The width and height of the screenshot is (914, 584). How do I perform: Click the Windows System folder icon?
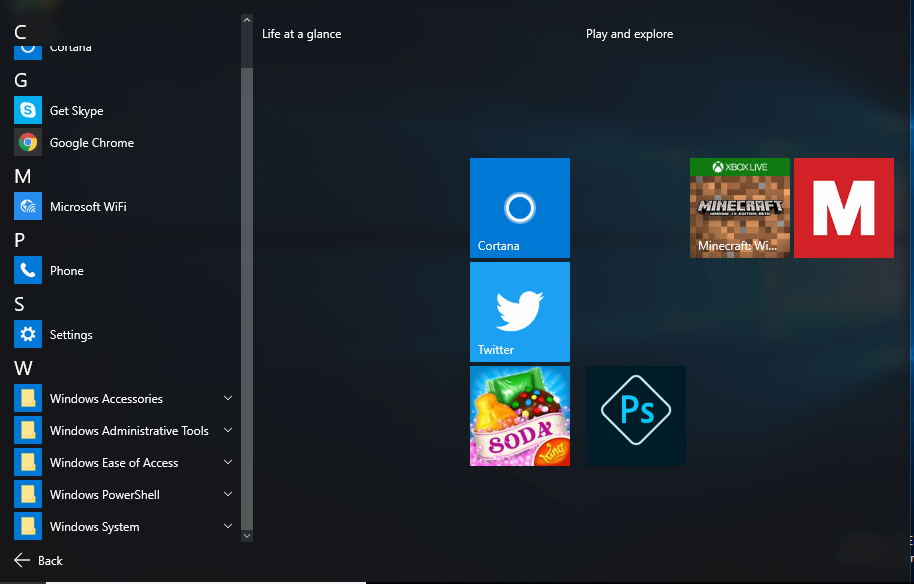28,526
